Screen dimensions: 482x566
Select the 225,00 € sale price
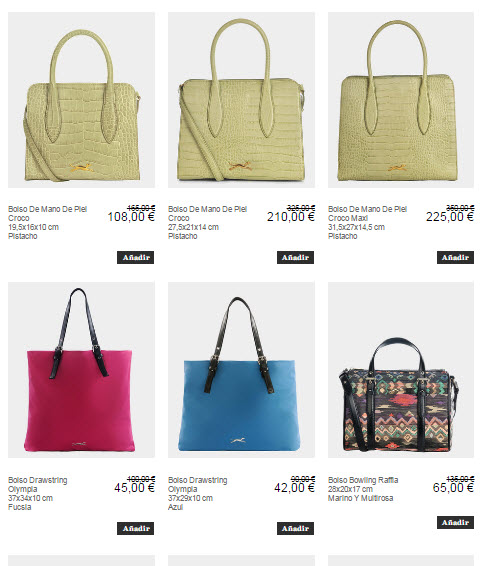tap(450, 217)
